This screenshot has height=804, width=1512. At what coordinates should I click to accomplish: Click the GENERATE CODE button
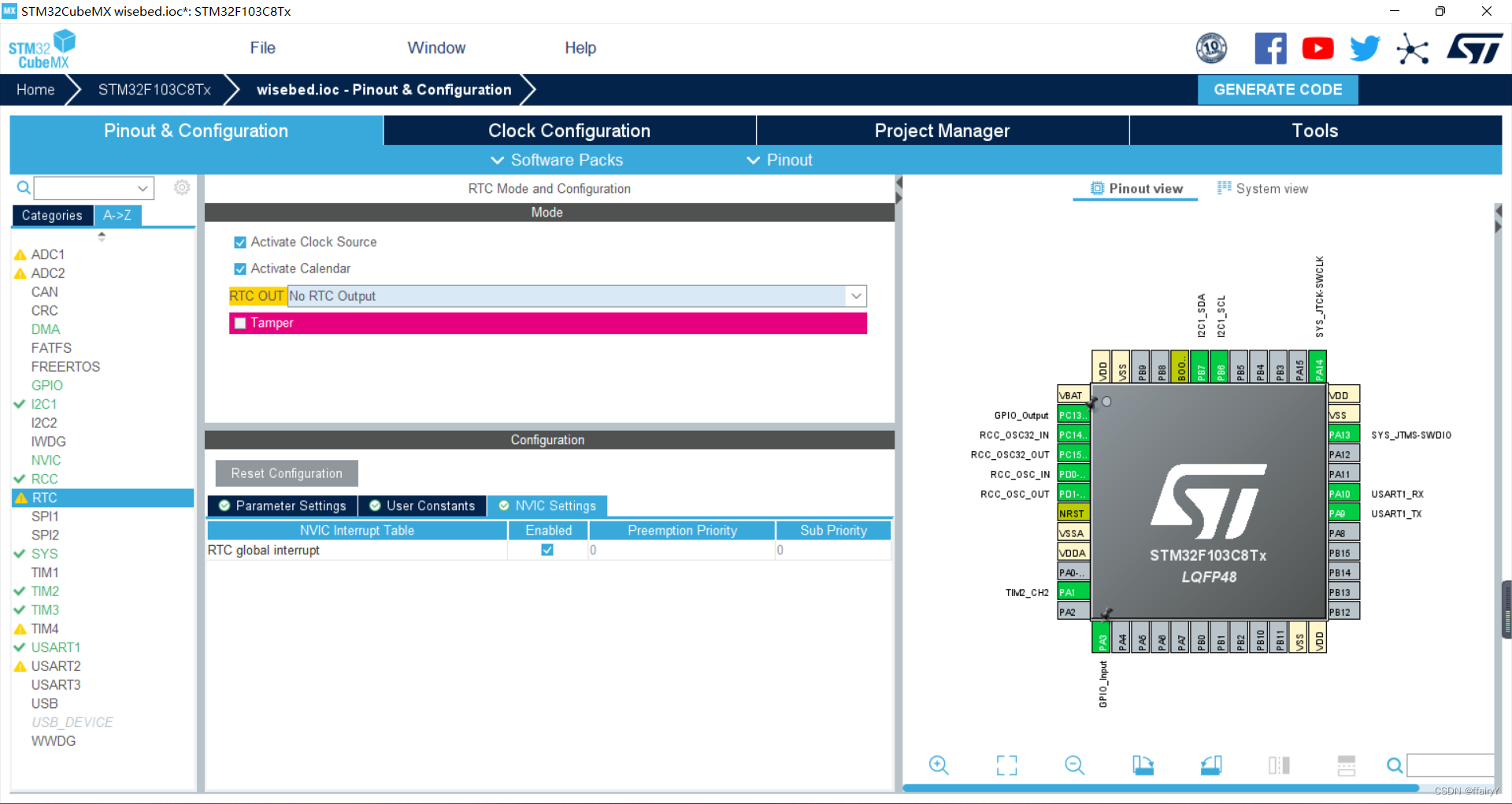[x=1278, y=89]
